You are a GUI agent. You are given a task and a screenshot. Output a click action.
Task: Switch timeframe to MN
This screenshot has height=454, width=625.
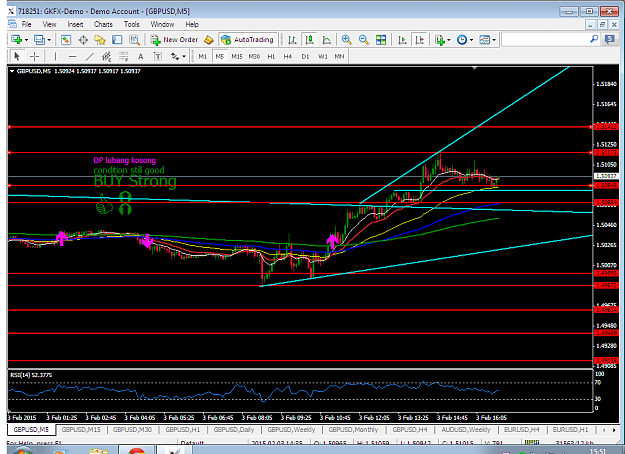(x=339, y=57)
